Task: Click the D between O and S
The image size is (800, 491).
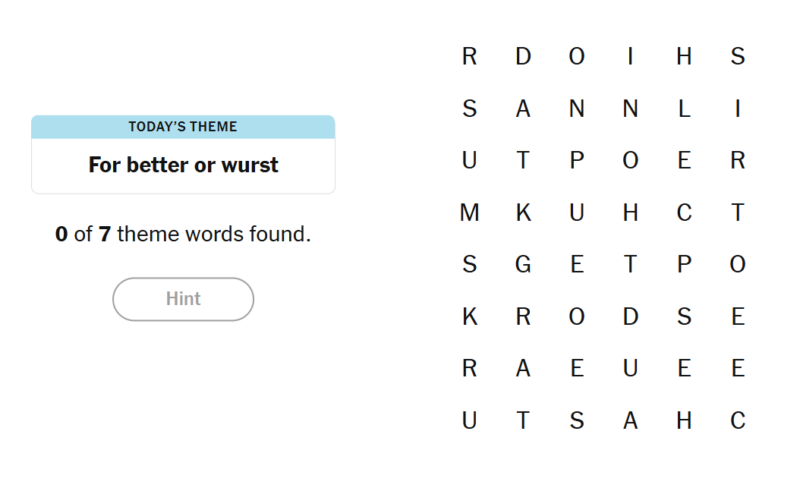Action: coord(631,316)
